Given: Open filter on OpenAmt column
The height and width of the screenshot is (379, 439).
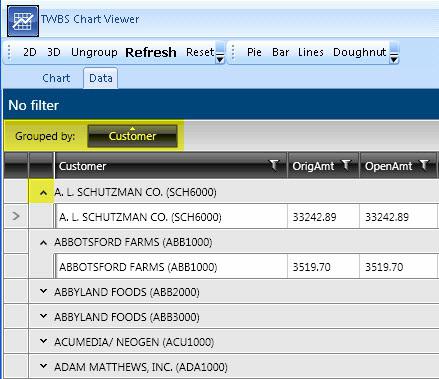Looking at the screenshot, I should pyautogui.click(x=424, y=165).
